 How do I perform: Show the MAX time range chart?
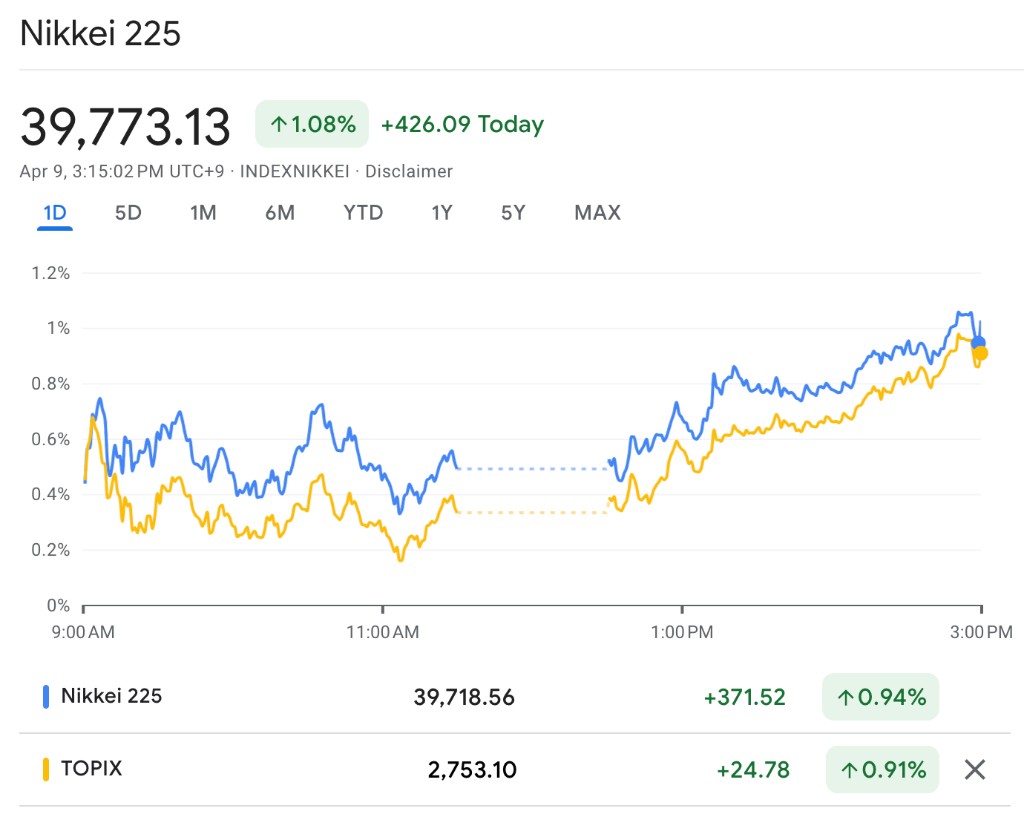point(597,212)
